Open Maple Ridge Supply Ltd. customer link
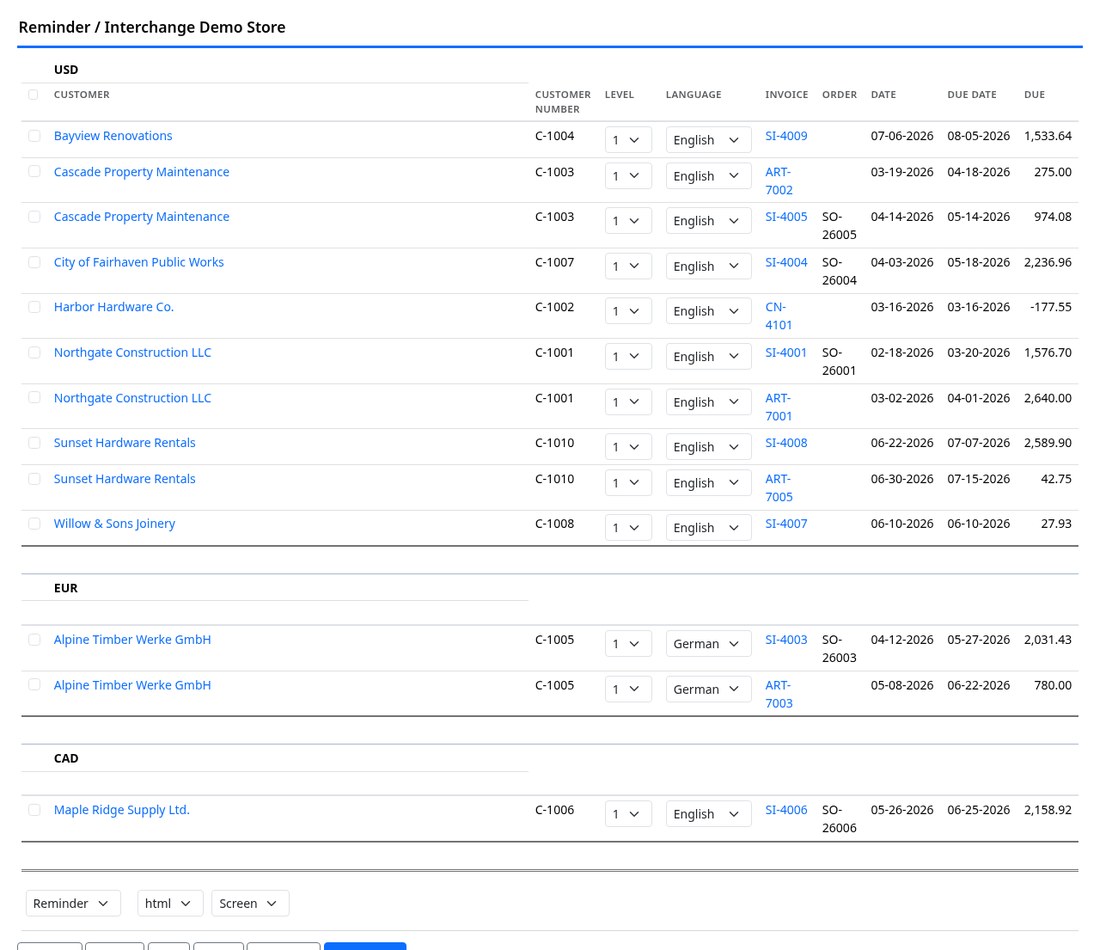 tap(122, 810)
